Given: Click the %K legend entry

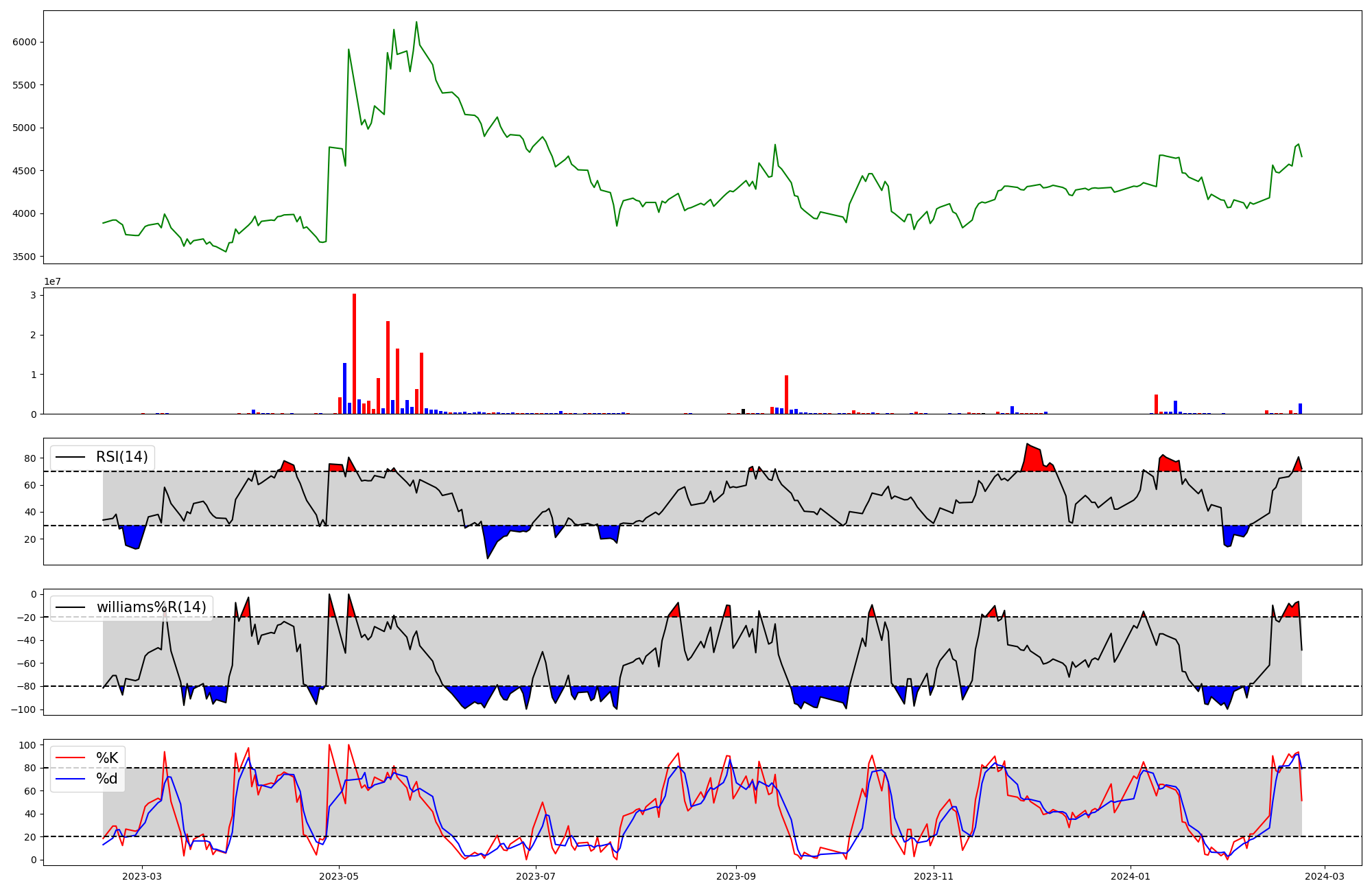Looking at the screenshot, I should click(x=107, y=758).
